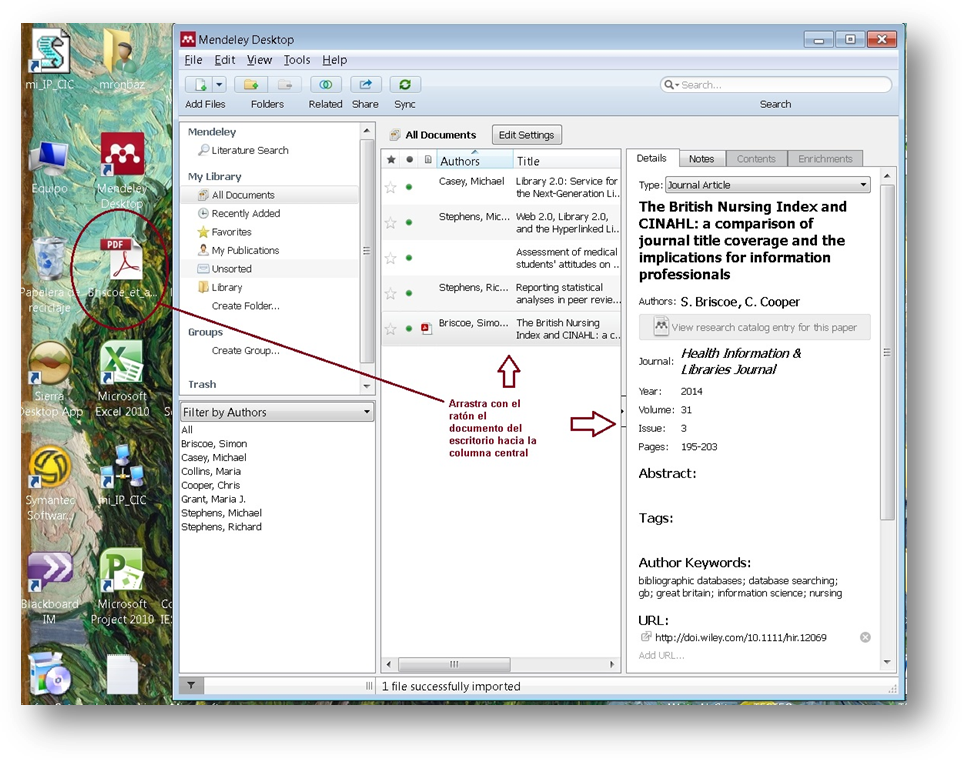The height and width of the screenshot is (760, 962).
Task: Open the Tools menu
Action: click(297, 59)
